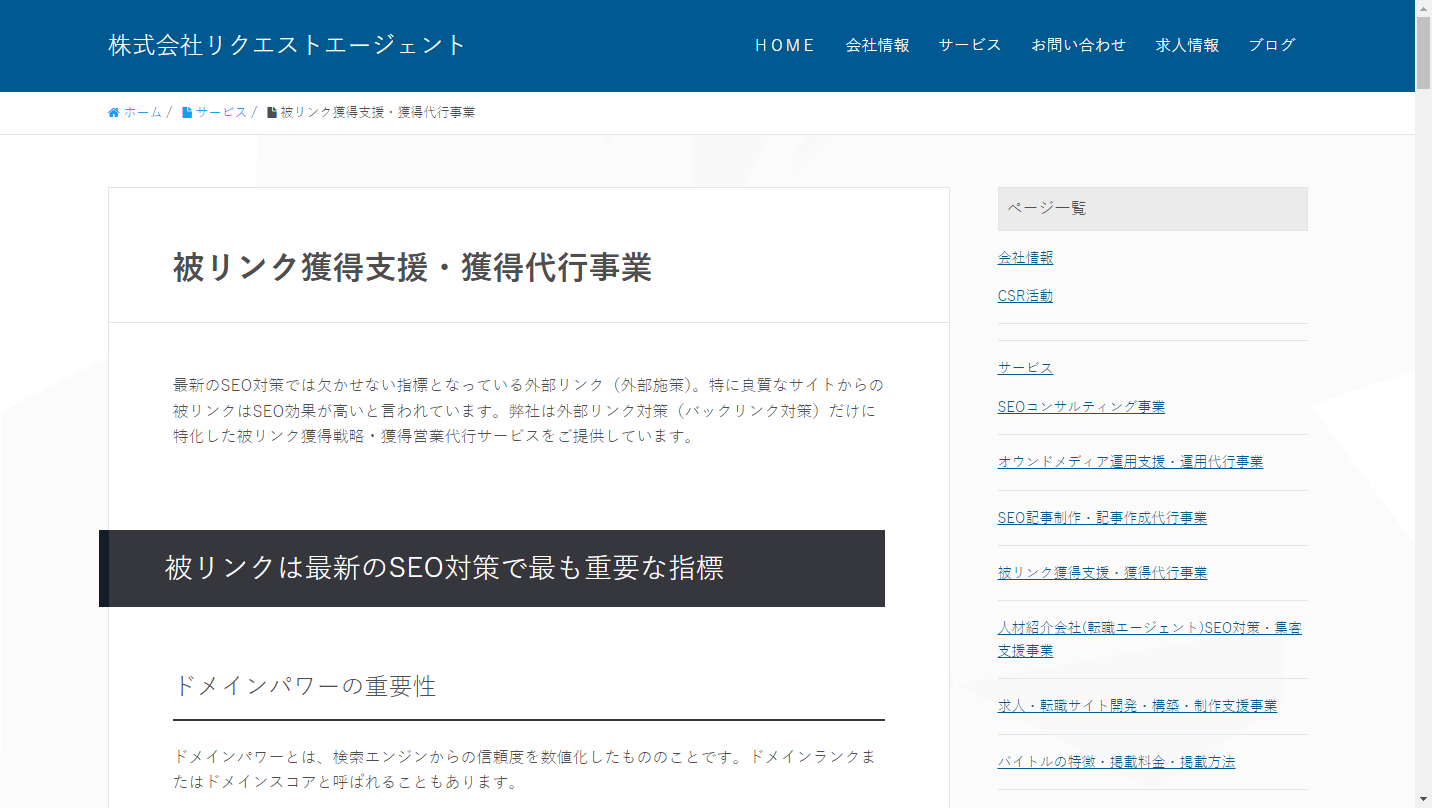Open sidebar 被リンク獲得支援・獲得代行事業 link
1432x808 pixels.
1102,573
